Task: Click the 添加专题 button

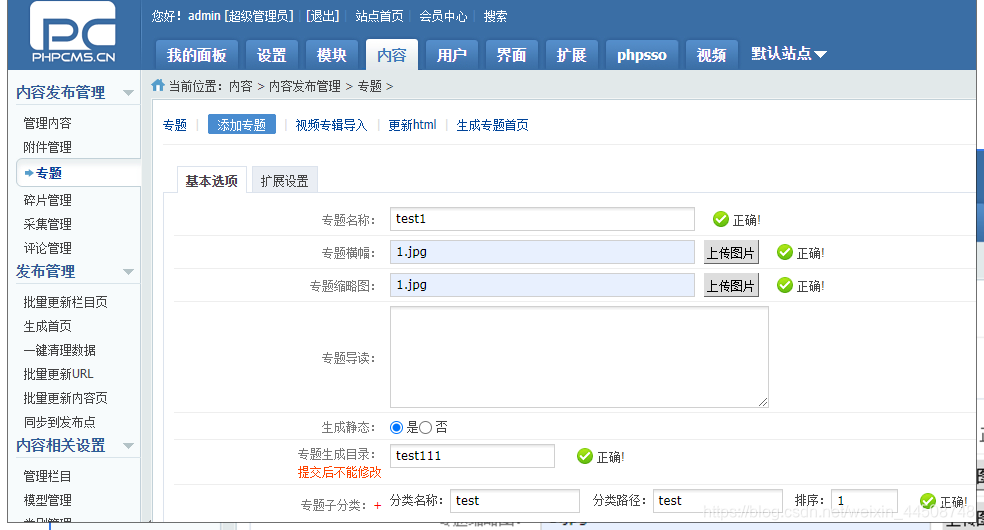Action: [x=242, y=125]
